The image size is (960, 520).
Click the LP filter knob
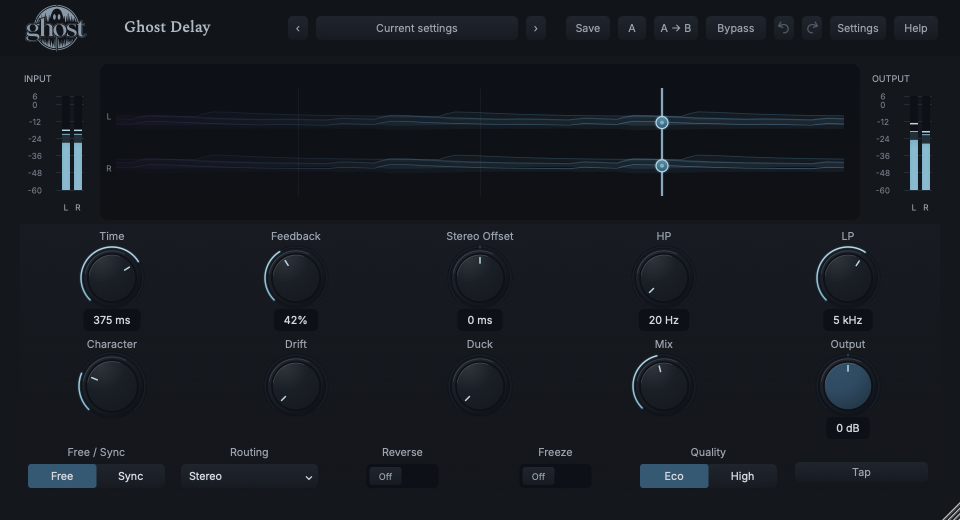[848, 277]
